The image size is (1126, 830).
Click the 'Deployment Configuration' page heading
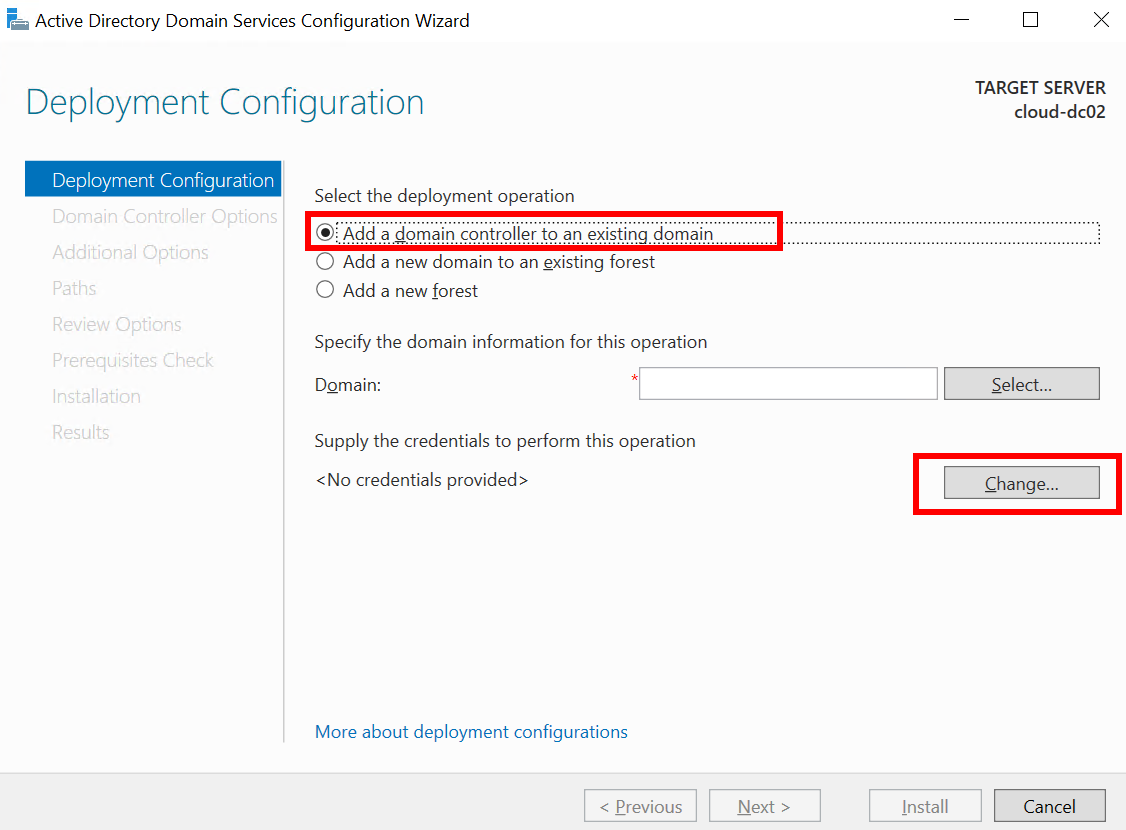[x=225, y=102]
